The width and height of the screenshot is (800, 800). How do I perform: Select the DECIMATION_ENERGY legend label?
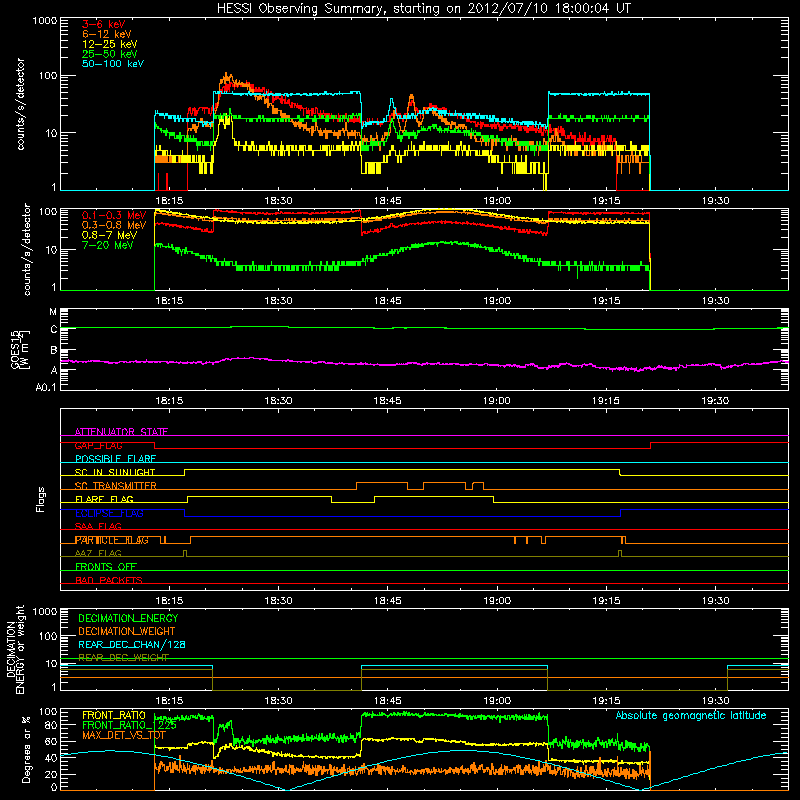click(x=128, y=618)
